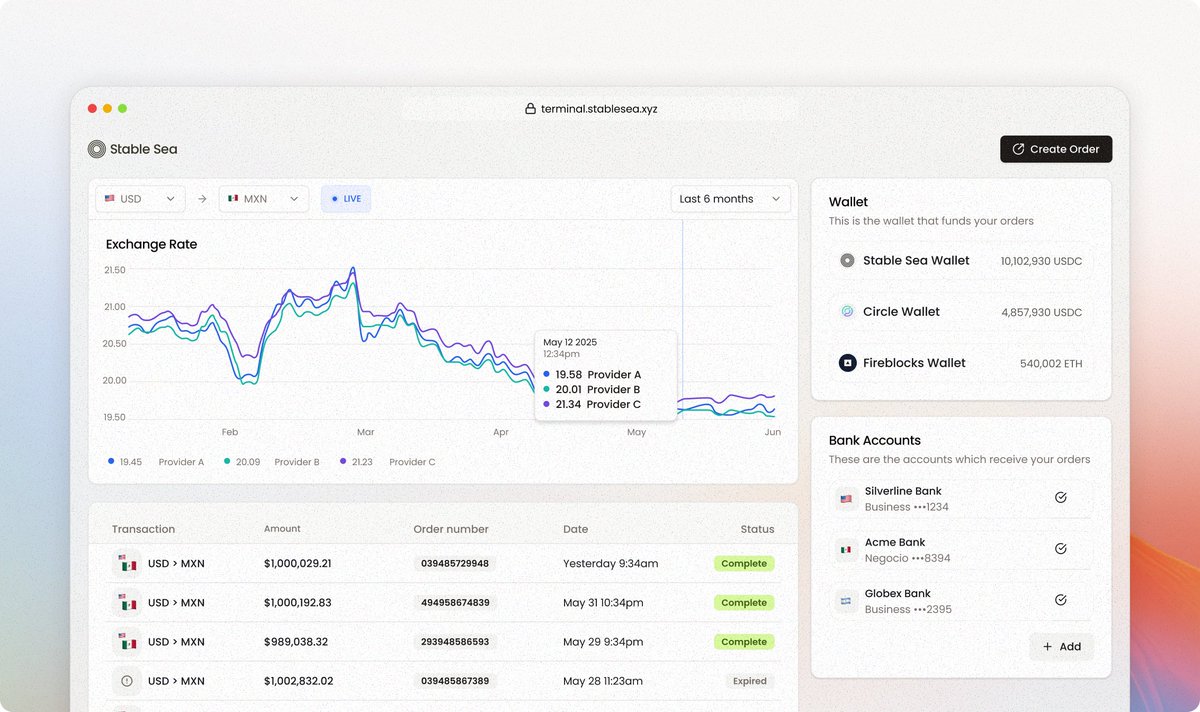1200x712 pixels.
Task: Open the Last 6 months range dropdown
Action: click(x=730, y=199)
